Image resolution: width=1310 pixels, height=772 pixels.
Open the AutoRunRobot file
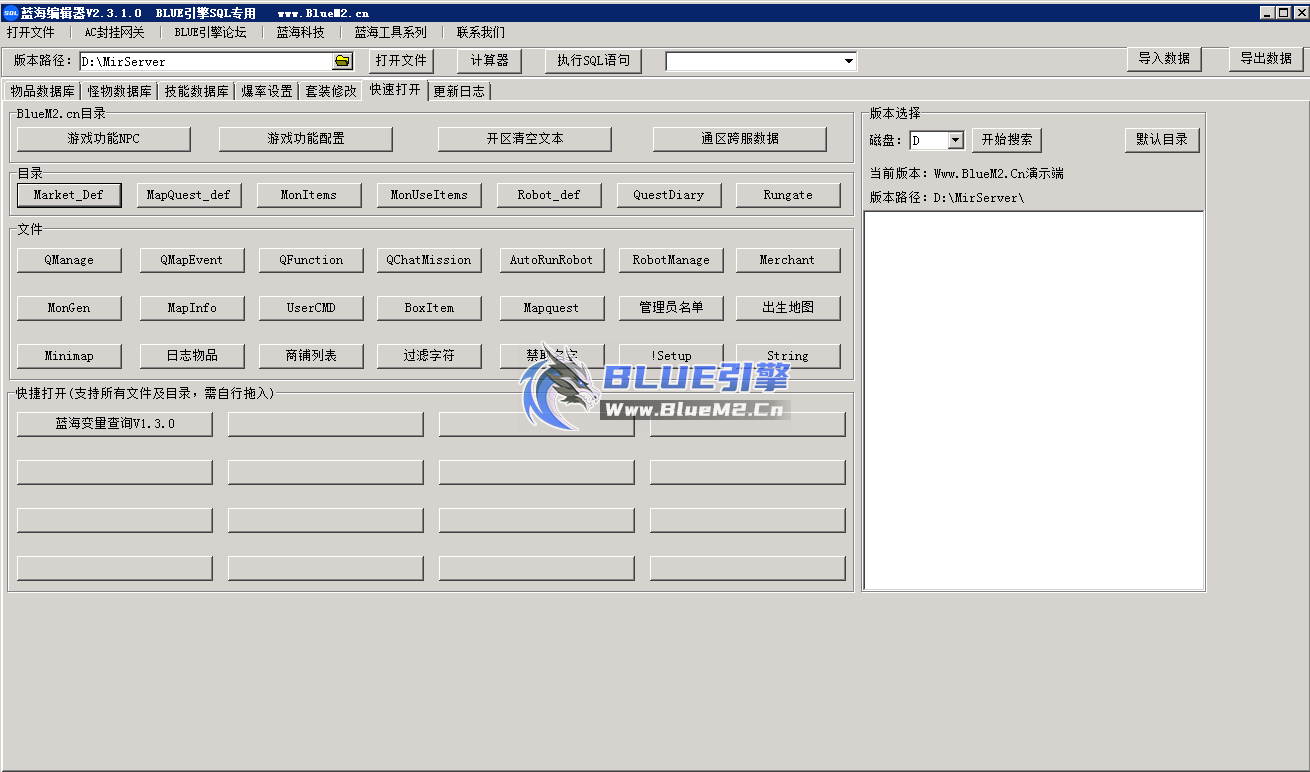tap(551, 260)
